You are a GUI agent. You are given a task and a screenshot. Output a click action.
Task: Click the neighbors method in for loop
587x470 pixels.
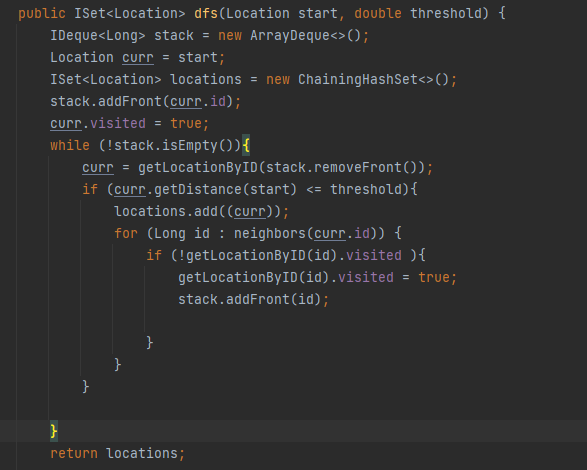(270, 233)
